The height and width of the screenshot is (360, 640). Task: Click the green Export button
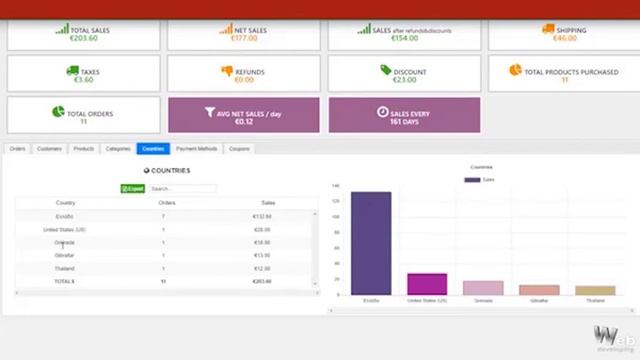(x=133, y=189)
